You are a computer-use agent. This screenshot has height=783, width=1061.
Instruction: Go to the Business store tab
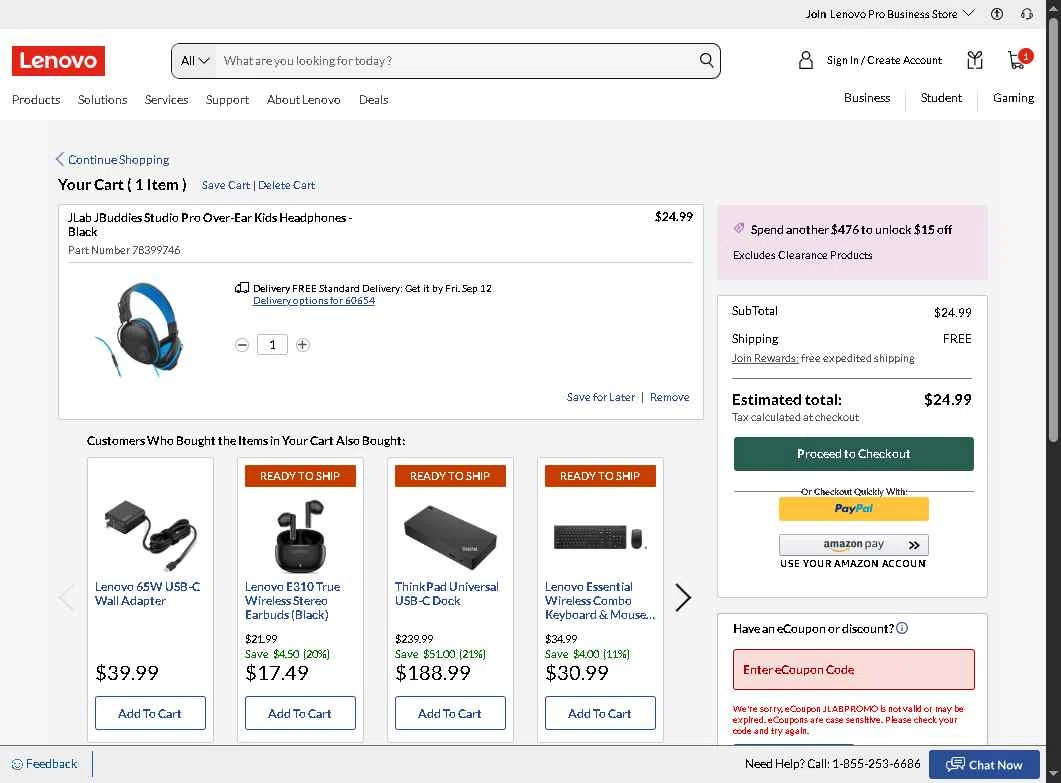[867, 97]
